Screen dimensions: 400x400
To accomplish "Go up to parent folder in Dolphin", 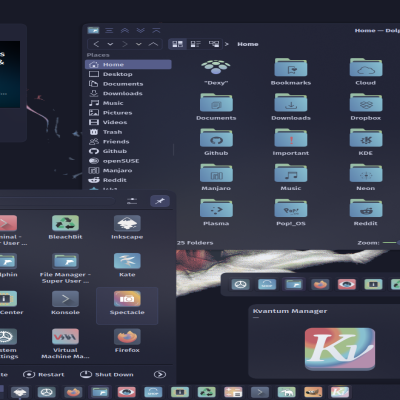I will click(153, 44).
